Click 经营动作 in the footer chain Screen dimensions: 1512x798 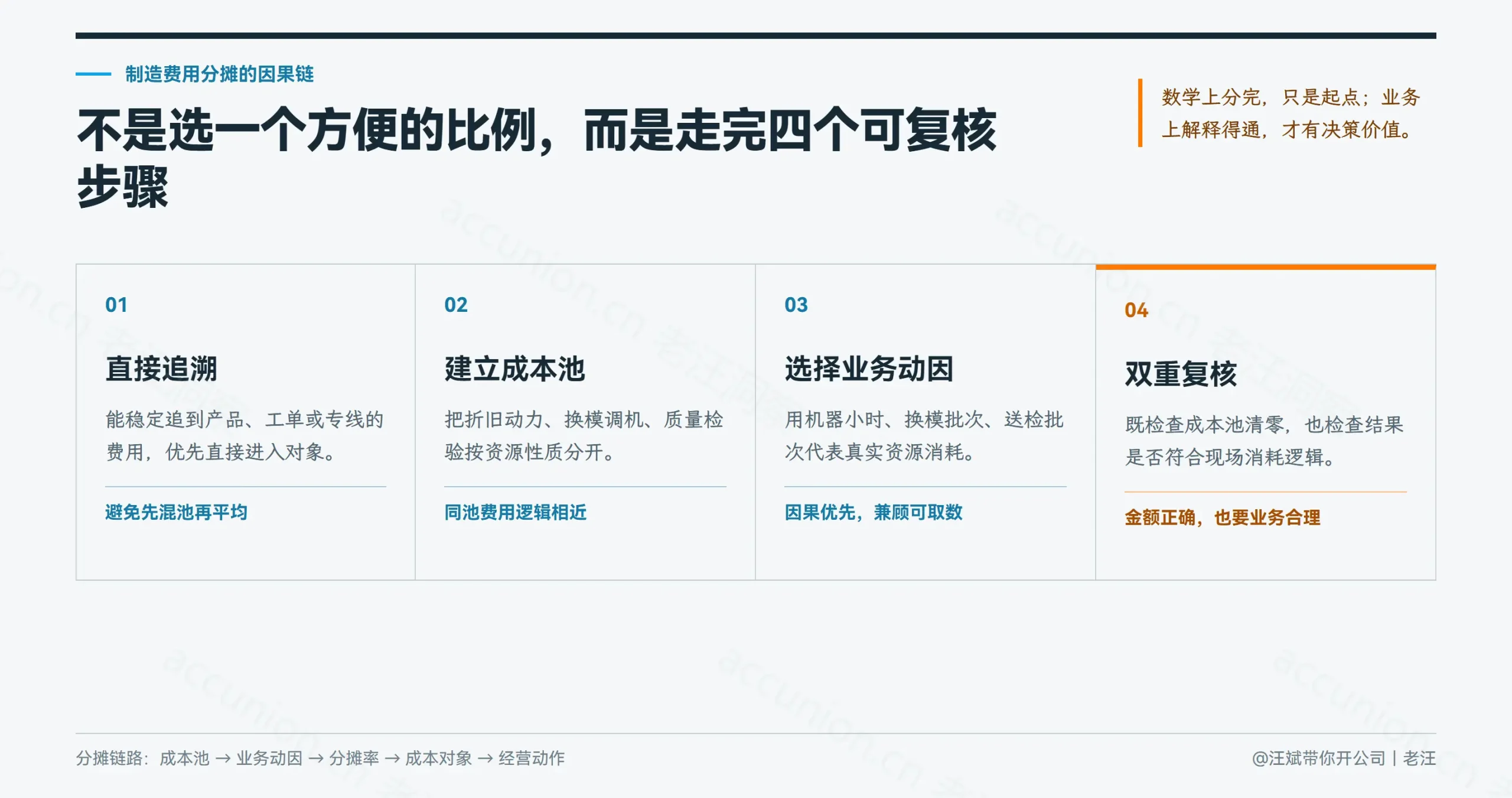coord(532,758)
